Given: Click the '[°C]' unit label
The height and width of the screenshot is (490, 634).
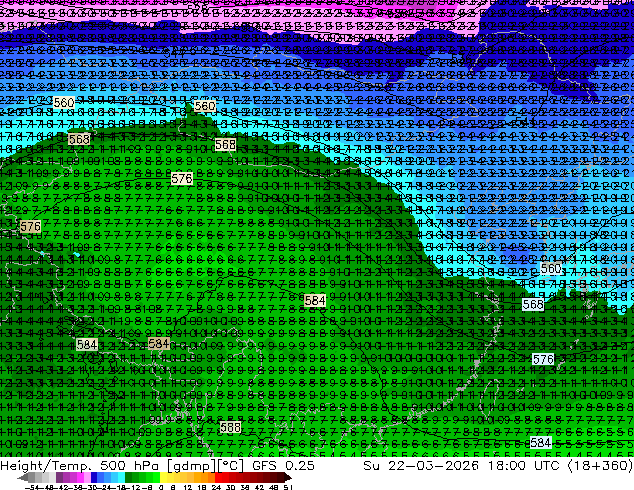Looking at the screenshot, I should [230, 466].
